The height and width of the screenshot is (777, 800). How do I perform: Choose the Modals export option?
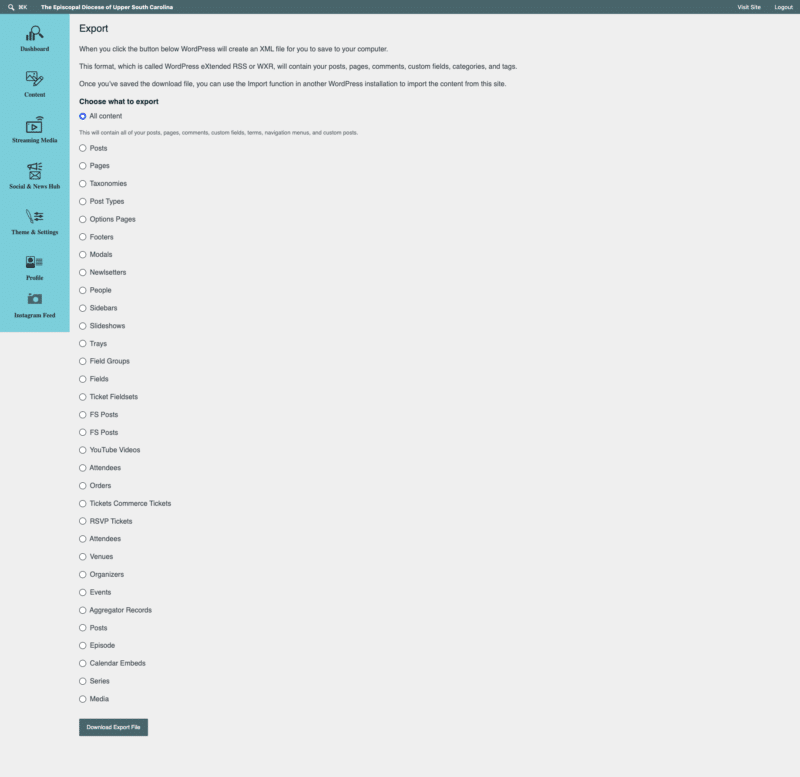point(83,255)
